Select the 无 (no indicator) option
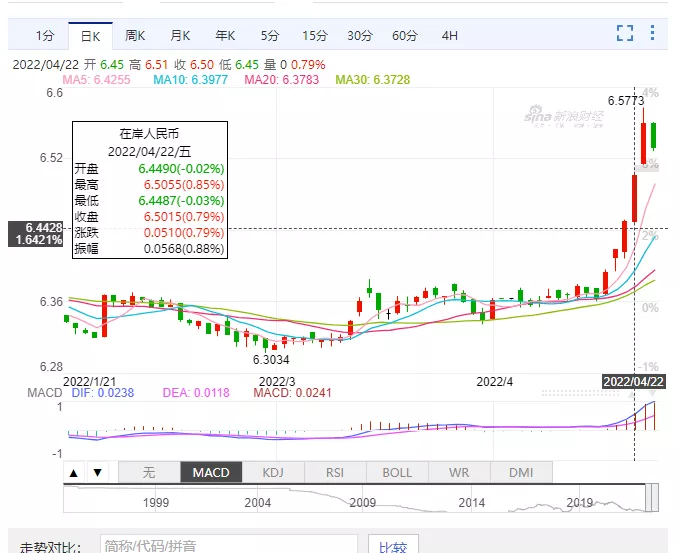 click(149, 472)
